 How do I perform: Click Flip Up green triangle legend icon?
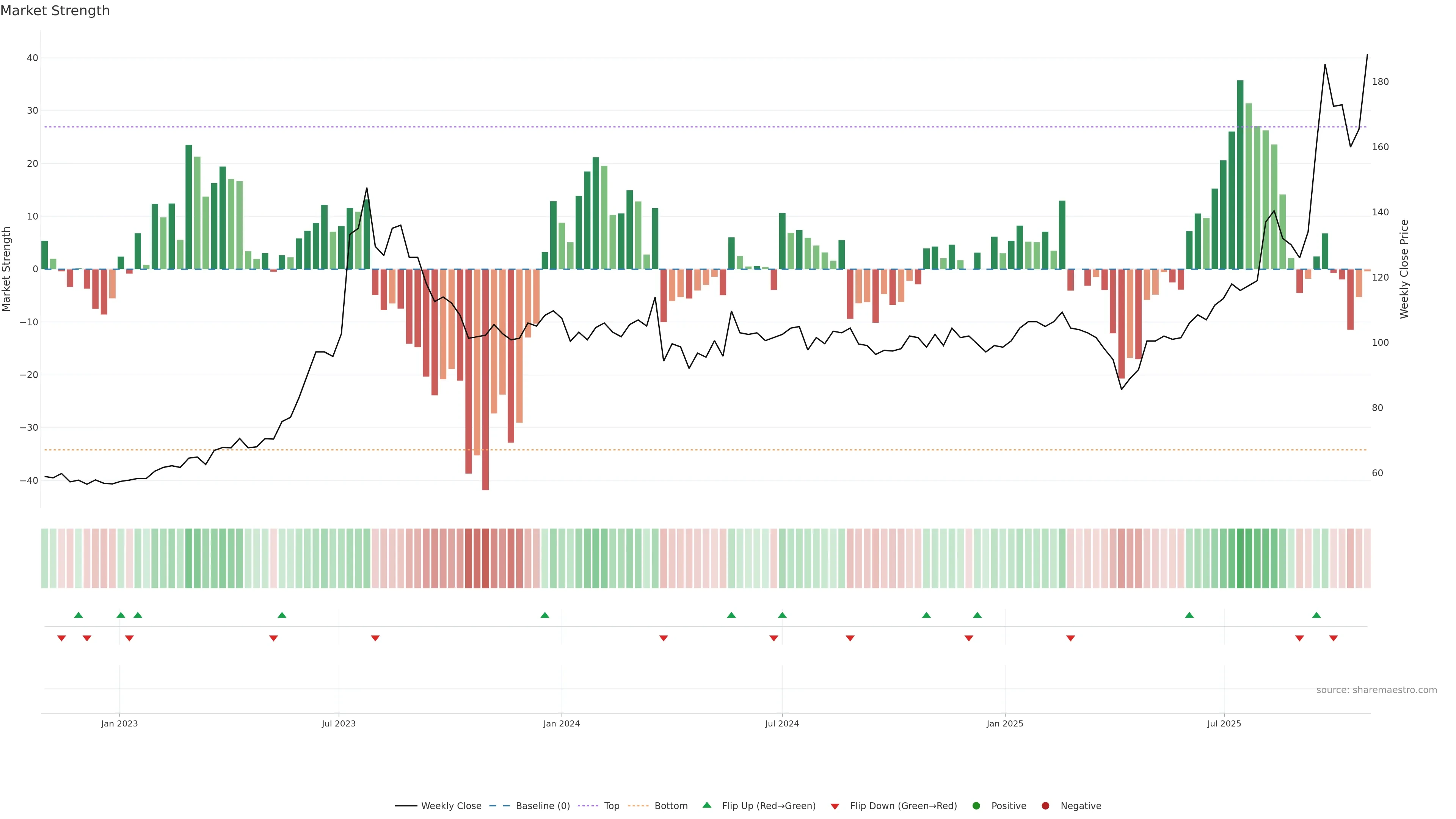(706, 805)
